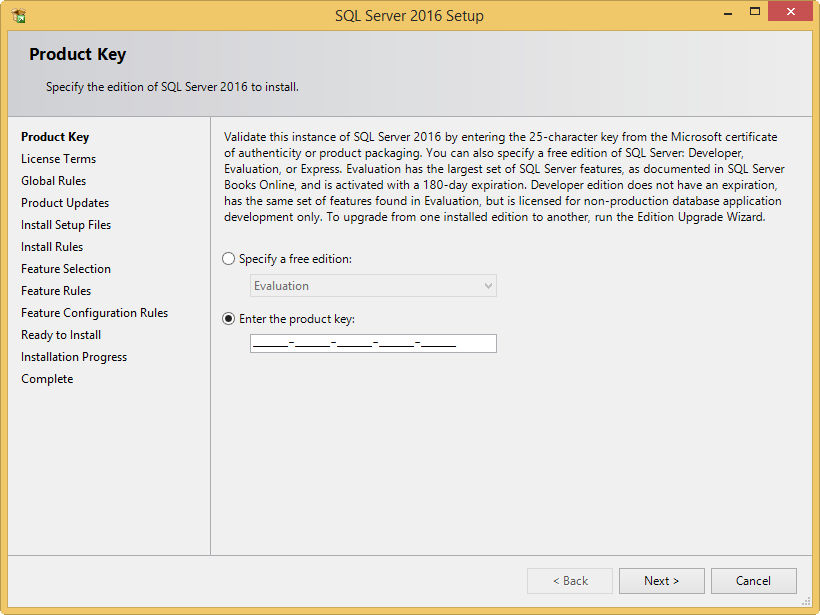Select the Enter the product key option
The width and height of the screenshot is (820, 615).
pyautogui.click(x=229, y=318)
